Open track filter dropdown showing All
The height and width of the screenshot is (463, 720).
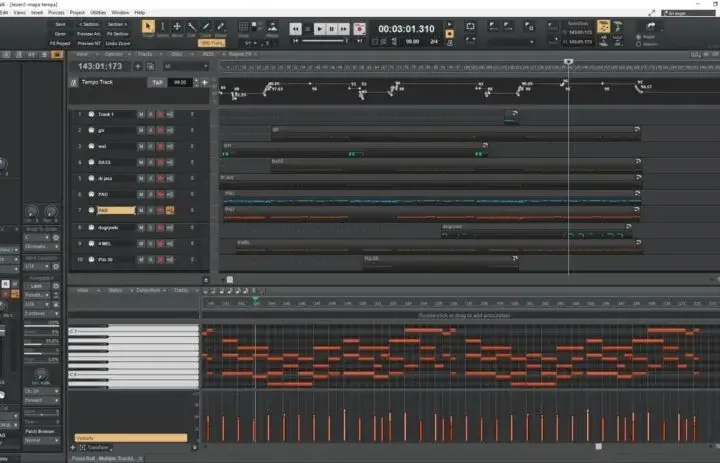(x=186, y=67)
